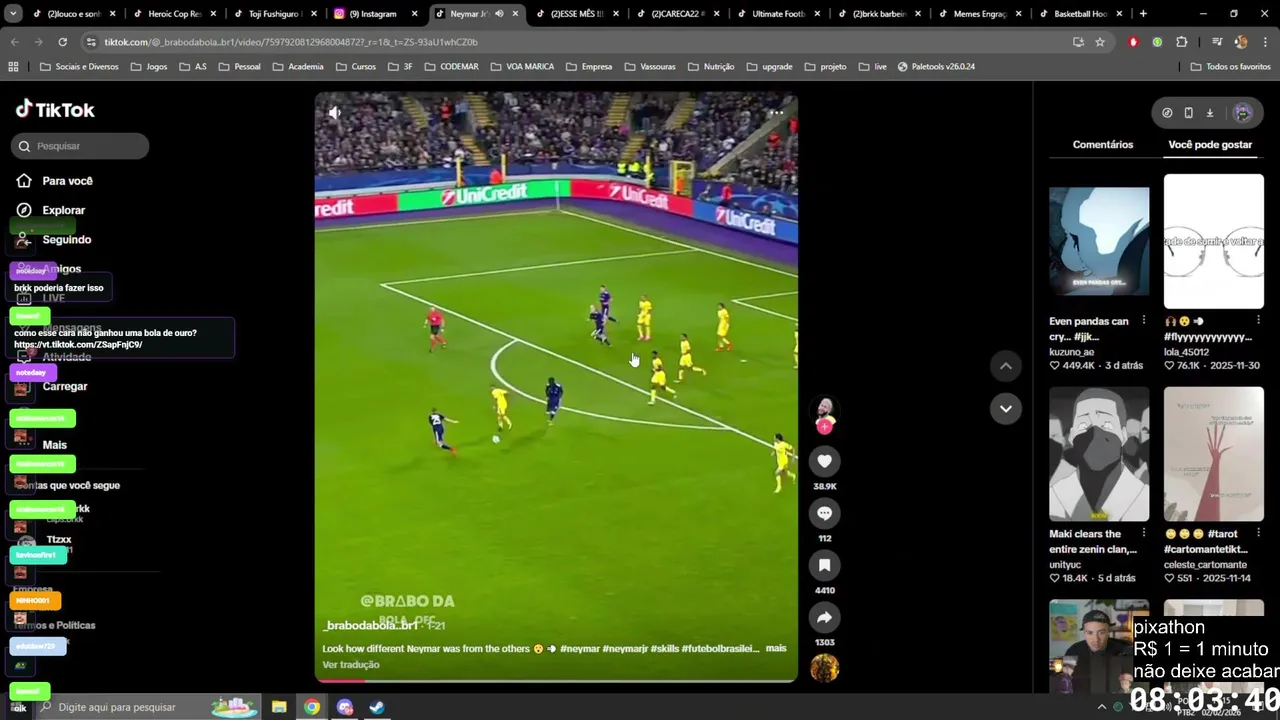1280x720 pixels.
Task: Switch to the Heroic Cop browser tab
Action: pyautogui.click(x=175, y=14)
